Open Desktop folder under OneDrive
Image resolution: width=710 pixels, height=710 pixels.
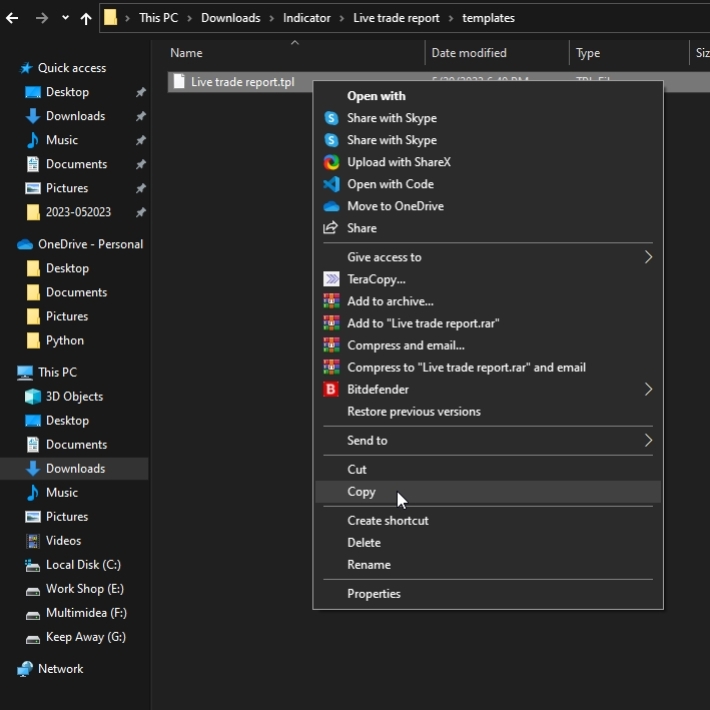pos(67,268)
